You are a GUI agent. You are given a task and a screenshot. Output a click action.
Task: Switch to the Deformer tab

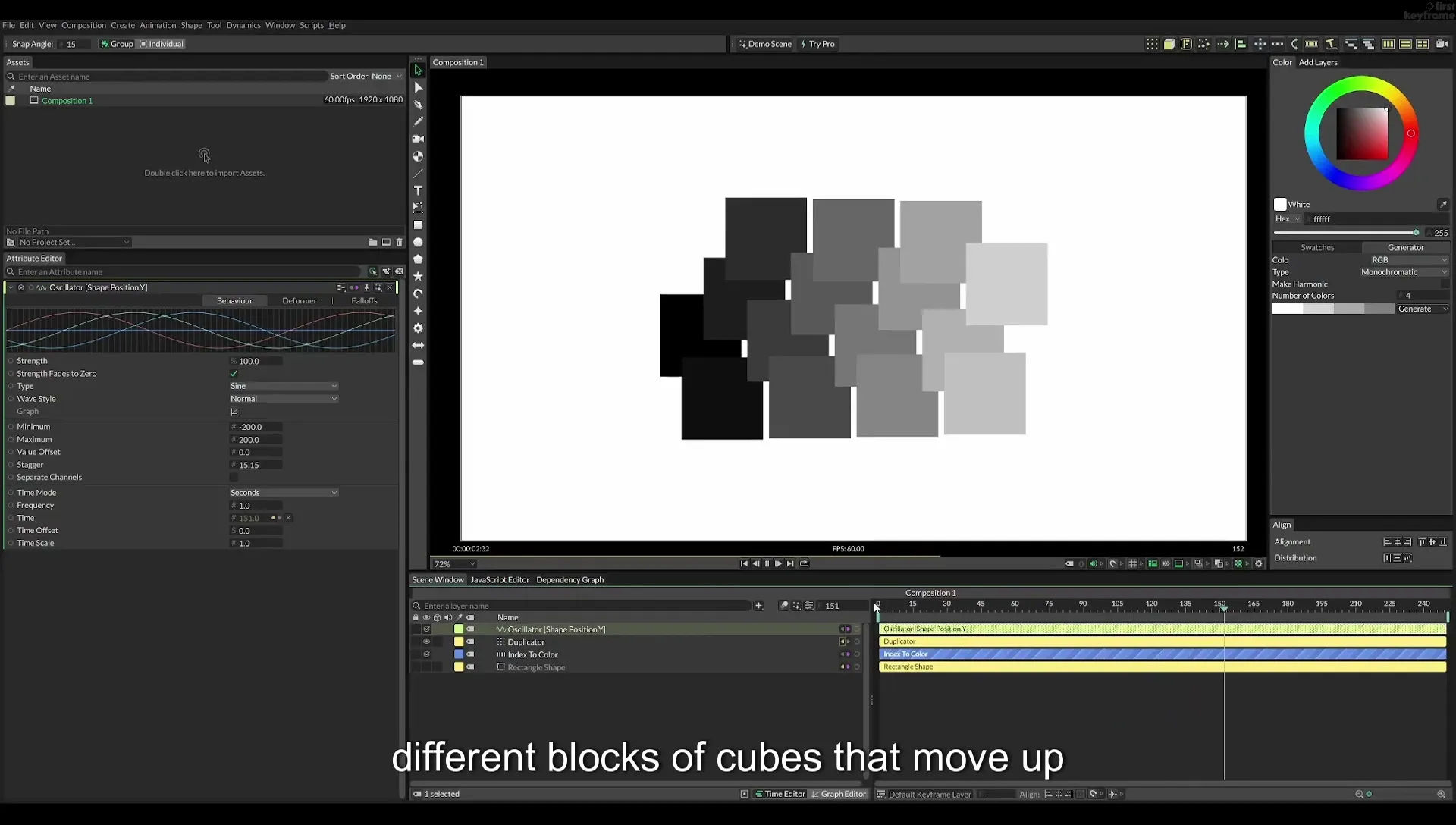pos(299,301)
